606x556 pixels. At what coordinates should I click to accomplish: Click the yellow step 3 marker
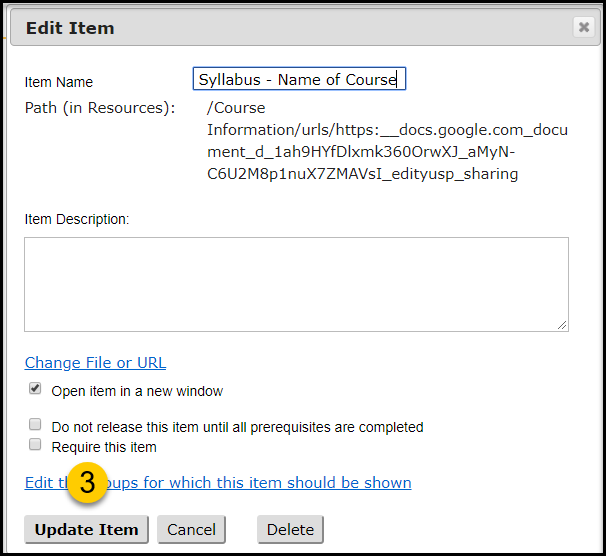87,482
